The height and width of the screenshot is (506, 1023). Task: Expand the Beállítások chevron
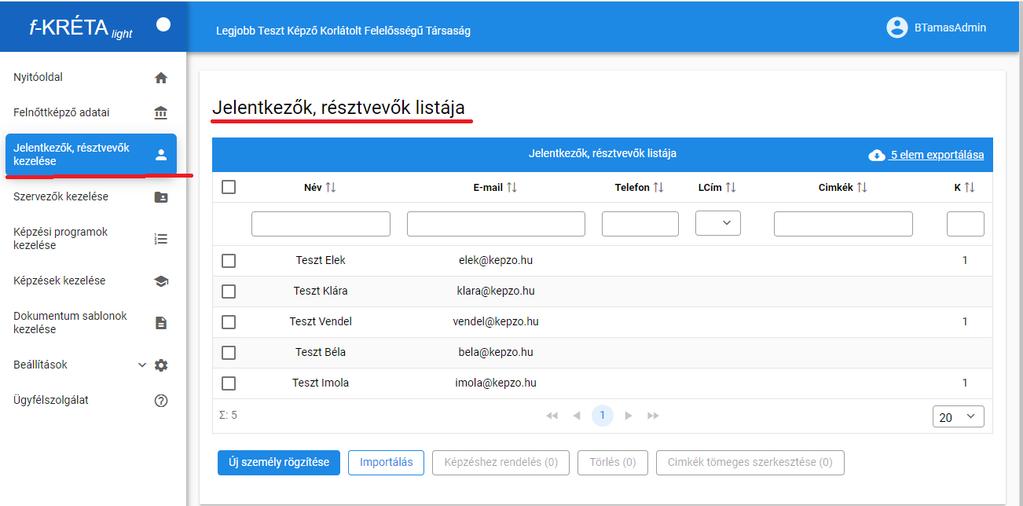click(x=142, y=365)
